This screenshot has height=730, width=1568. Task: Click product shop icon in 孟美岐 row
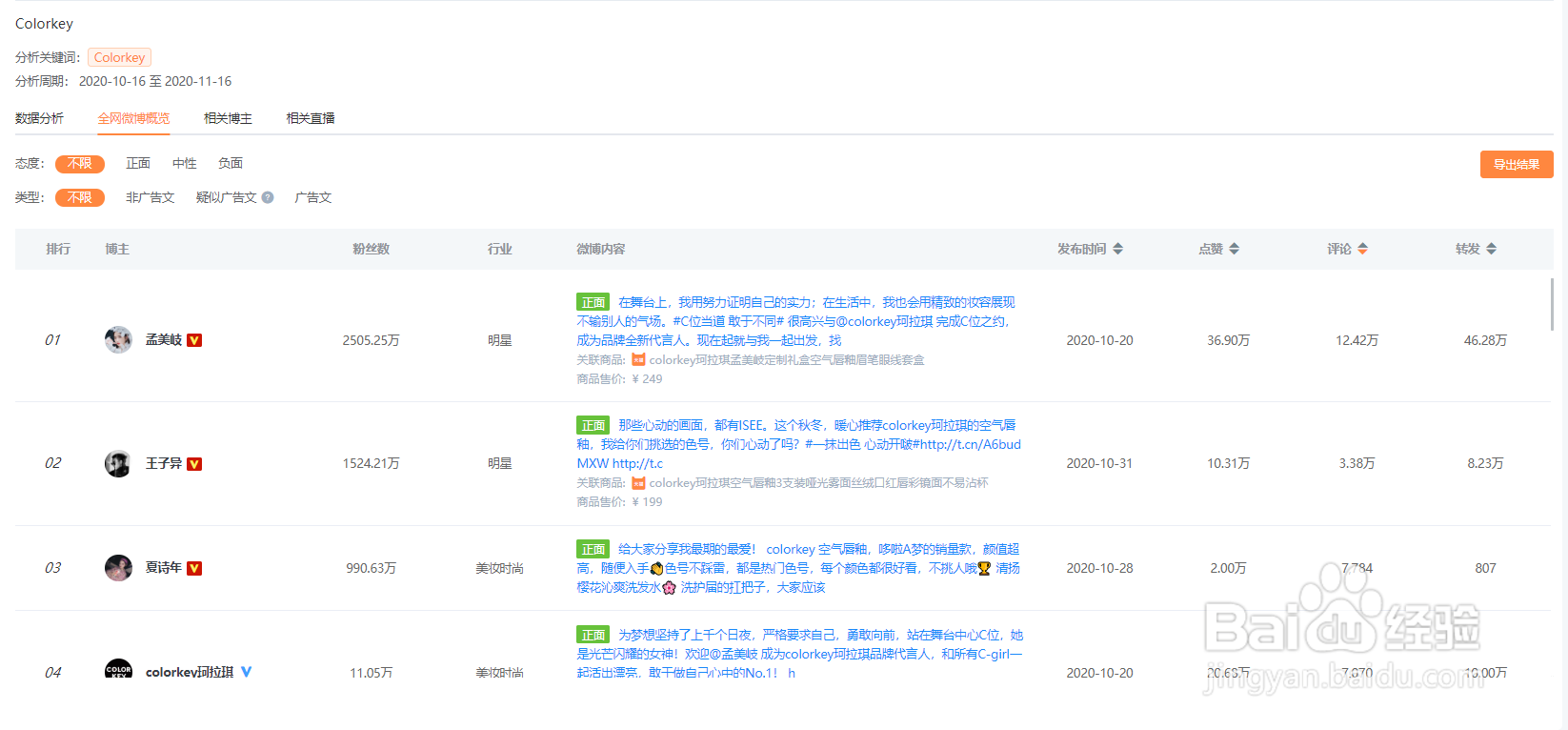point(638,359)
